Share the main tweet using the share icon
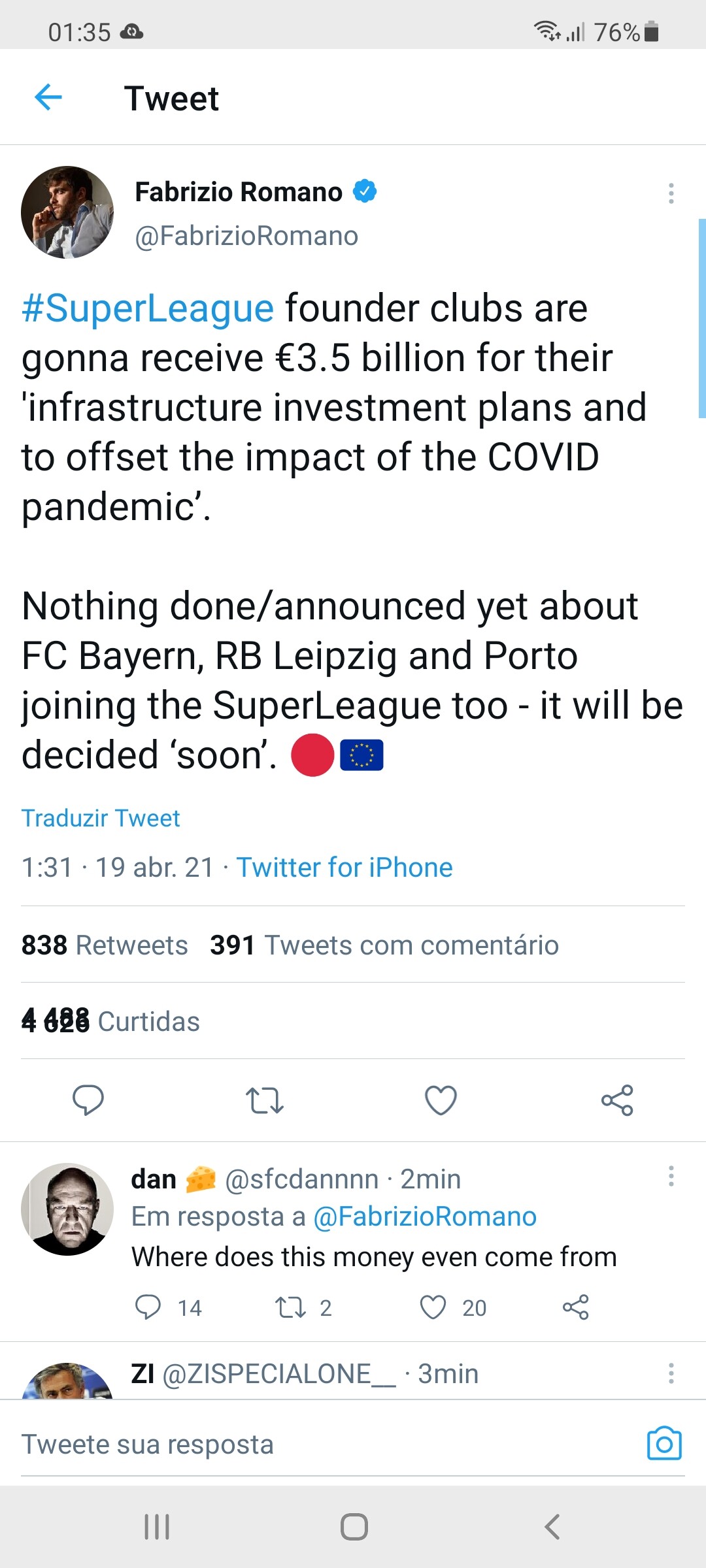This screenshot has height=1568, width=706. click(x=617, y=1100)
